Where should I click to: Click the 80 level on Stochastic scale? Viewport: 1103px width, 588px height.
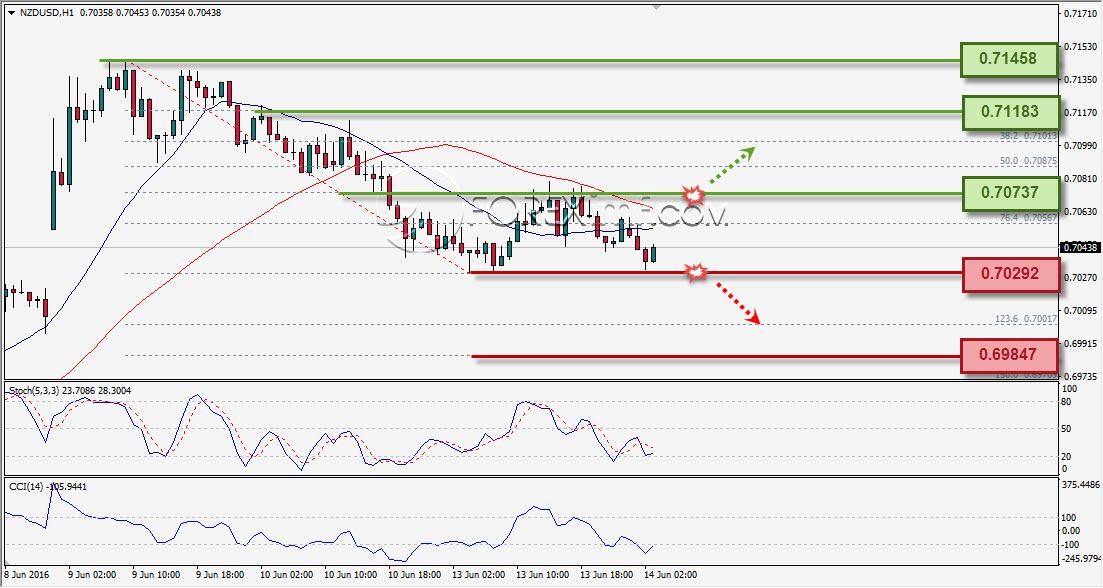click(1066, 402)
